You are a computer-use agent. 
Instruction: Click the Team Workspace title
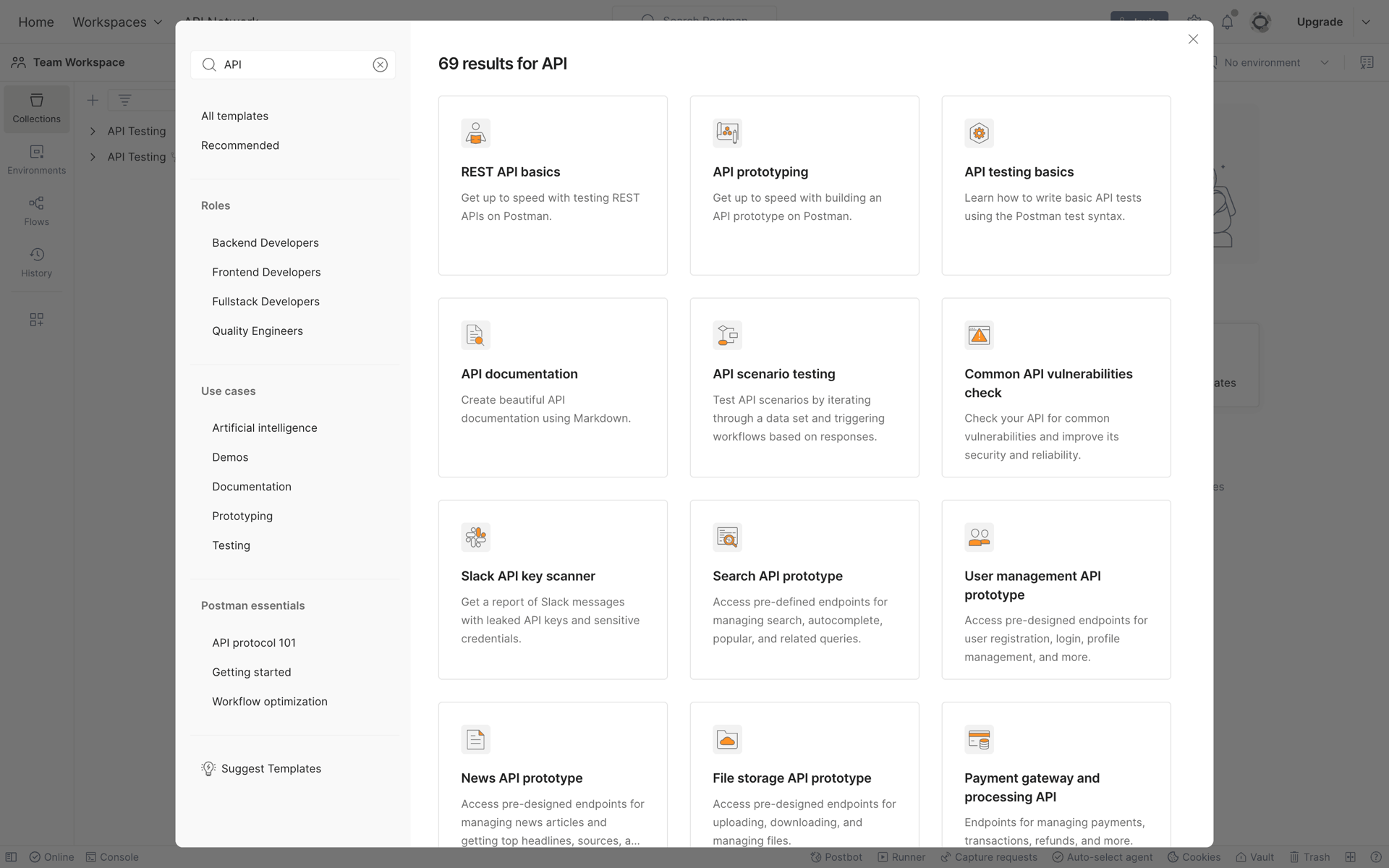[x=79, y=62]
